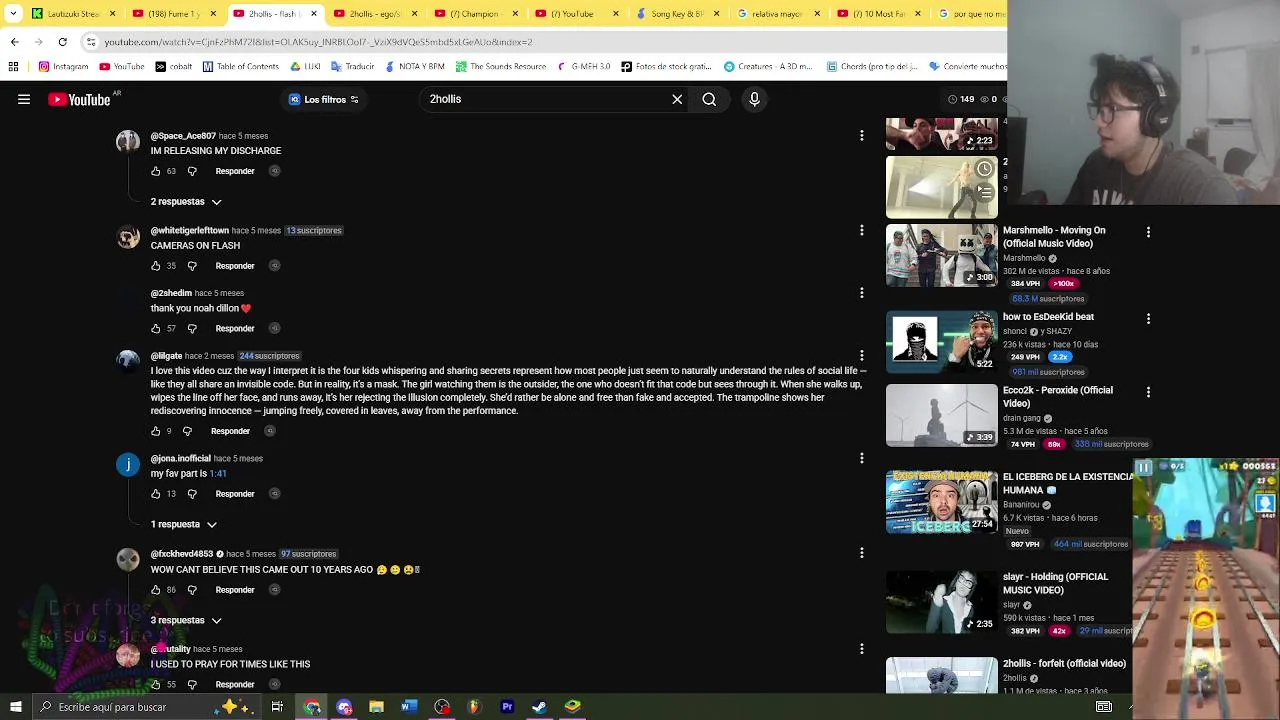This screenshot has width=1280, height=720.
Task: Dislike the CAMERAS ON FLASH comment
Action: tap(192, 266)
